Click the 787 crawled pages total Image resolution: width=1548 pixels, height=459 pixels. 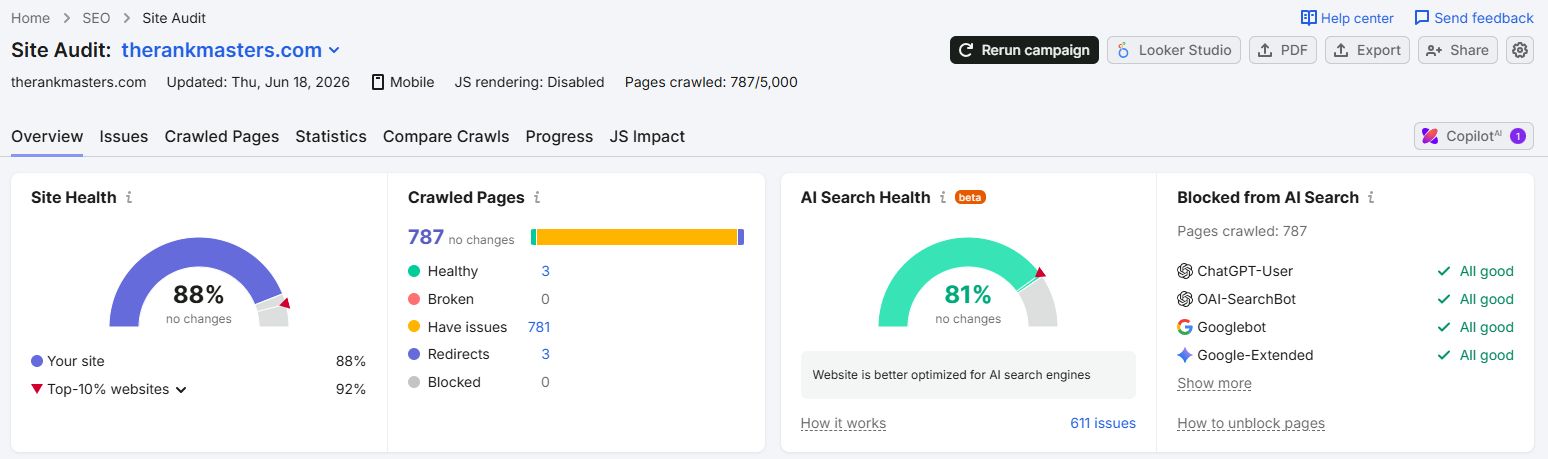[x=426, y=237]
